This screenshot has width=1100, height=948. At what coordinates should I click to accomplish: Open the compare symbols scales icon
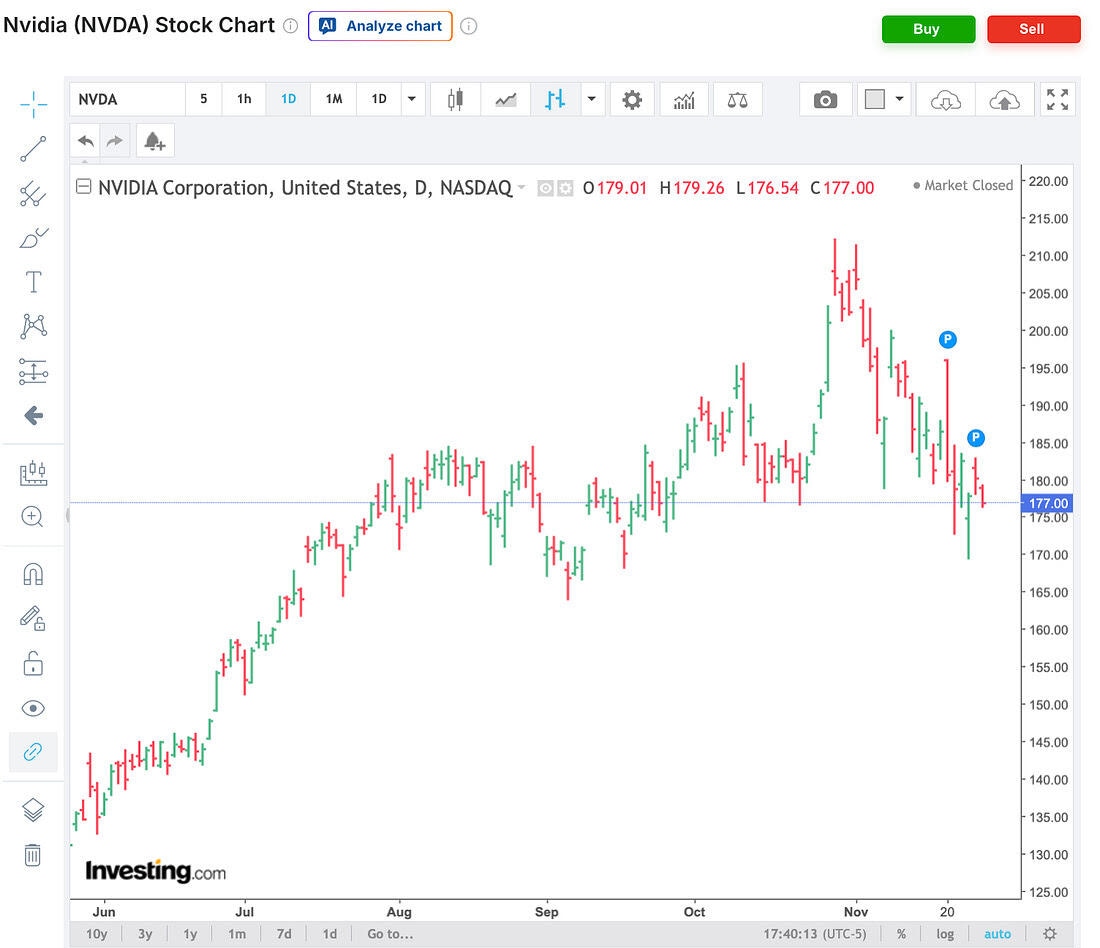click(737, 100)
